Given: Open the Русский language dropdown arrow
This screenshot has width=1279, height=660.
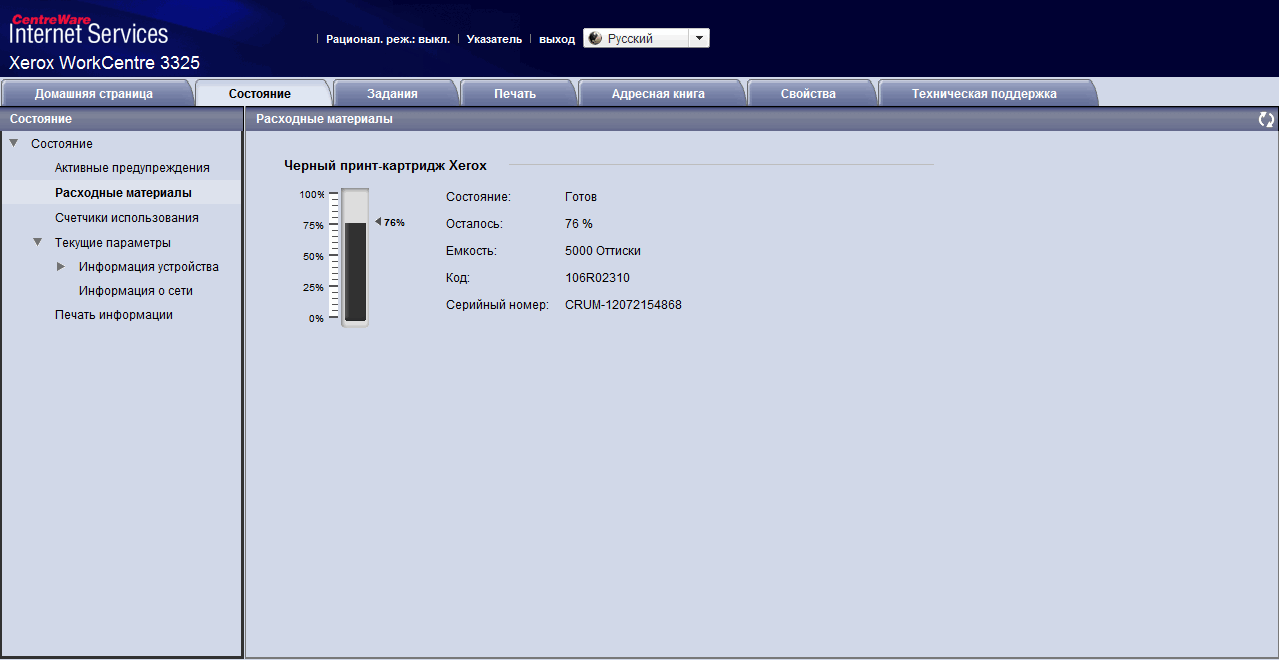Looking at the screenshot, I should click(x=699, y=38).
